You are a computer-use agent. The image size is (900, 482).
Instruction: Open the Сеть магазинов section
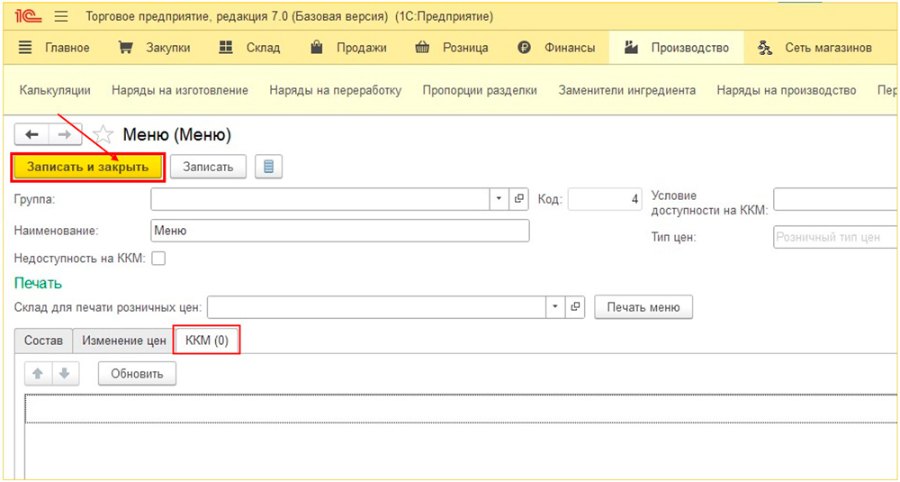click(x=814, y=48)
